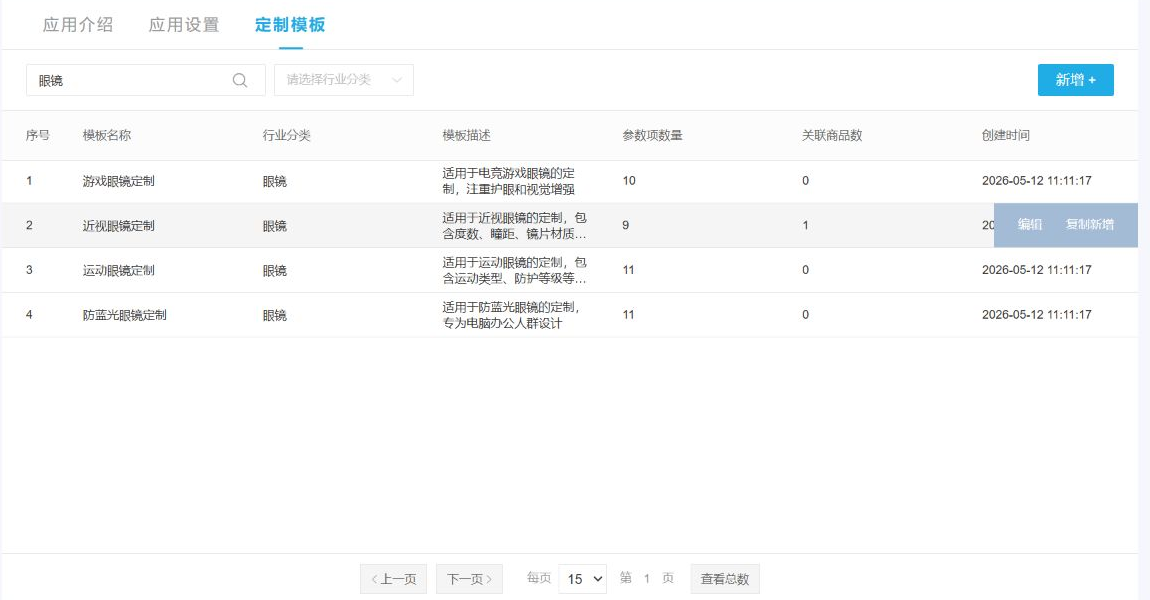The width and height of the screenshot is (1150, 600).
Task: Click parameter count 11 in 运动眼镜定制 row
Action: click(x=629, y=270)
